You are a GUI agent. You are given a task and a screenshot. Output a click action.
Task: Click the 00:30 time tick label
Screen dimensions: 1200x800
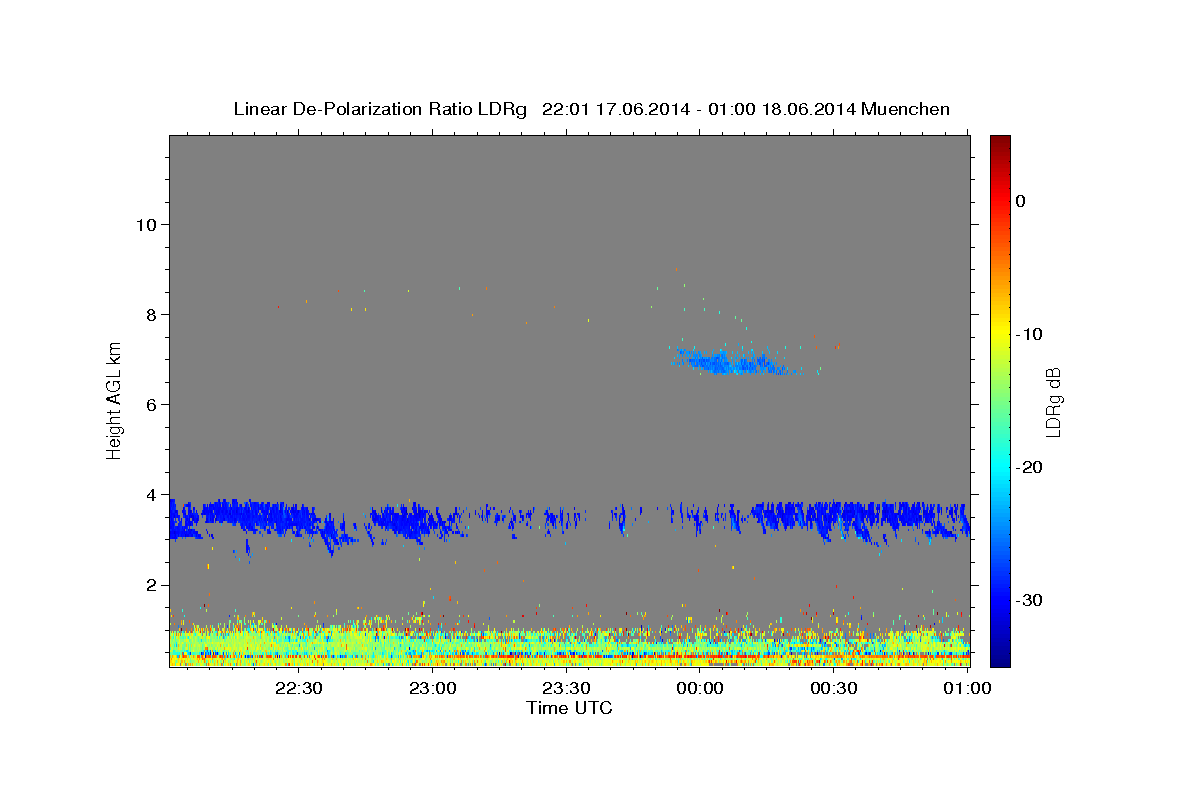click(834, 688)
